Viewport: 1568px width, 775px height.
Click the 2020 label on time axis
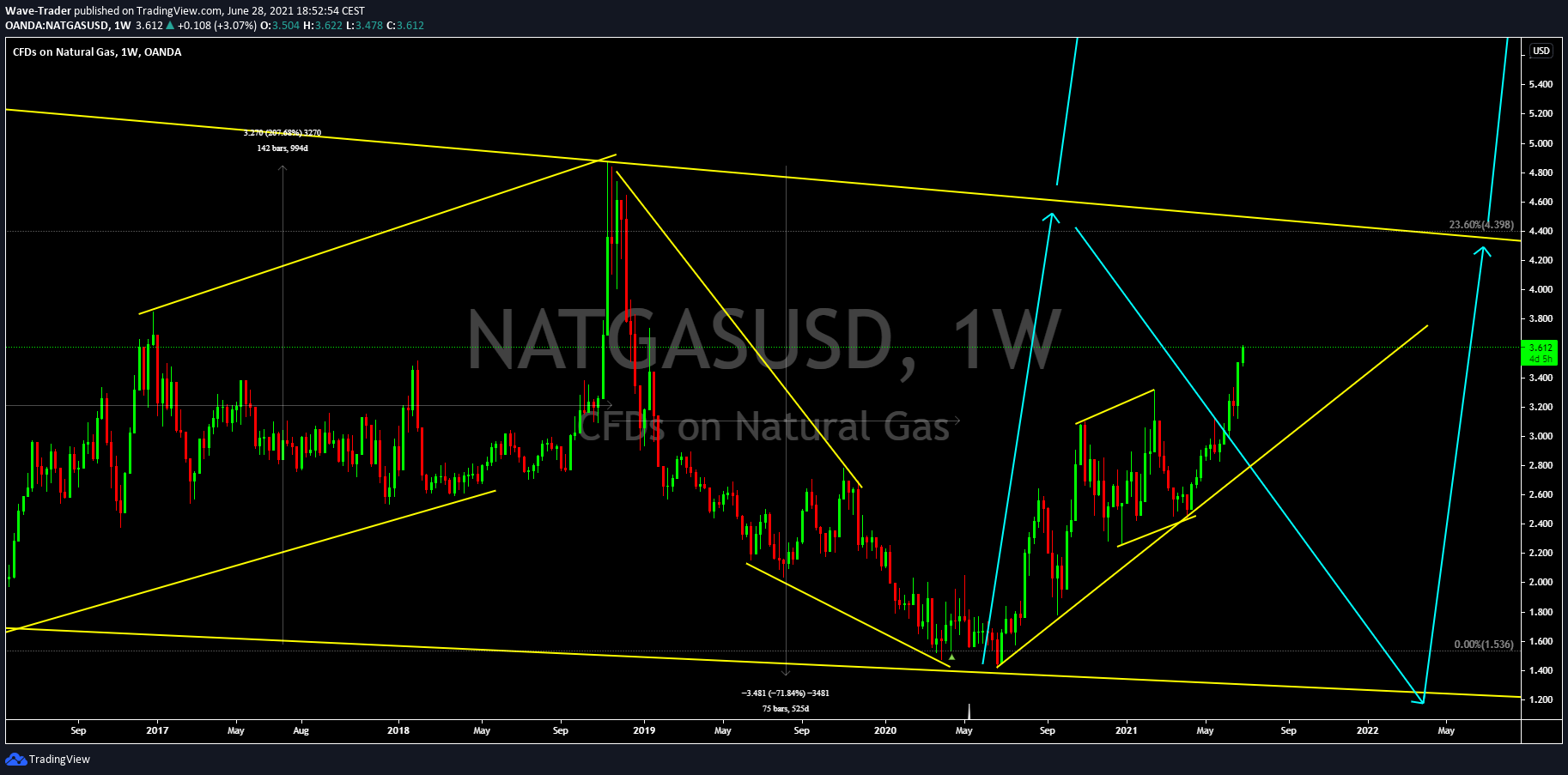pyautogui.click(x=885, y=731)
